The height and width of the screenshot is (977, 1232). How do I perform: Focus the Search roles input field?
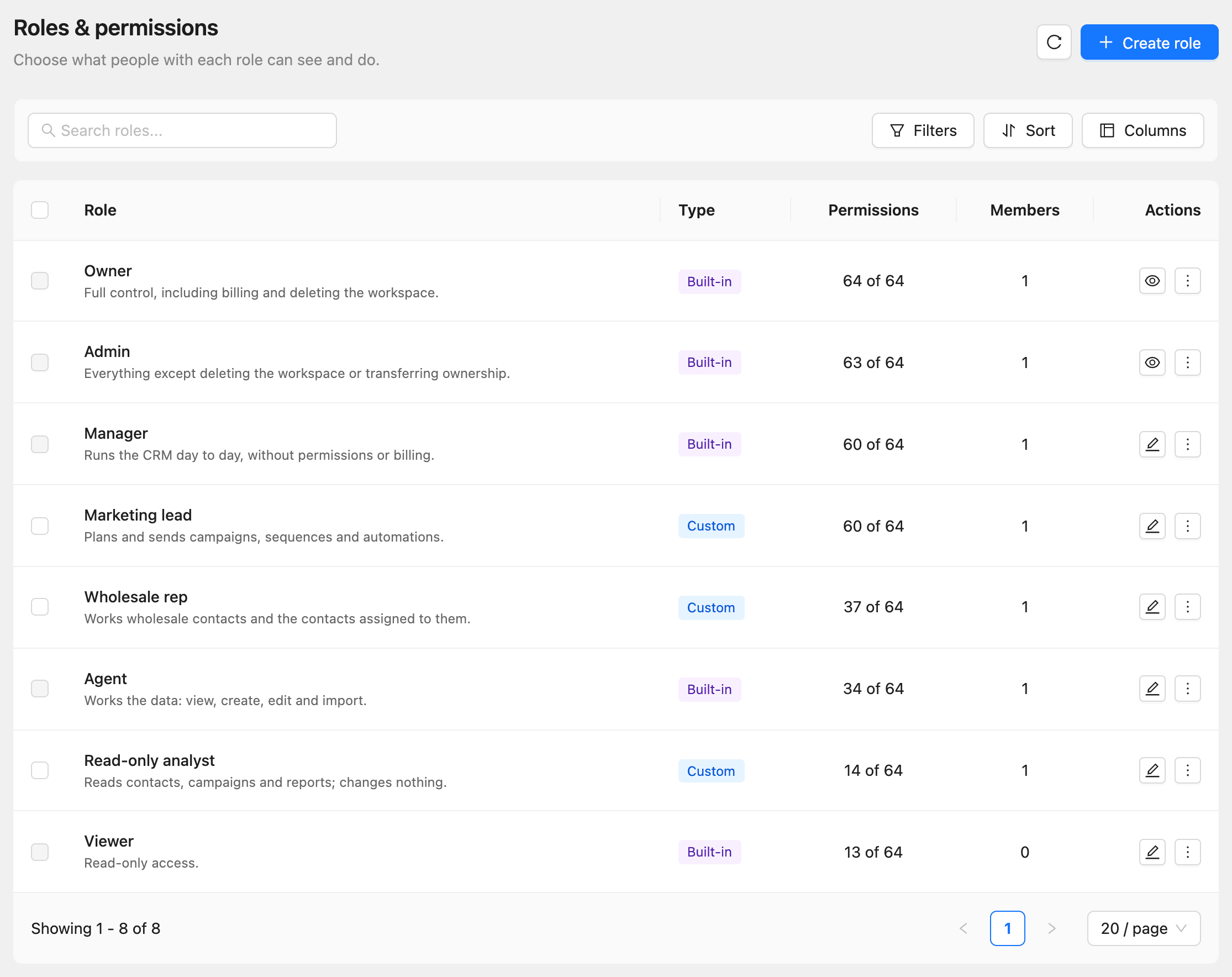(x=182, y=130)
